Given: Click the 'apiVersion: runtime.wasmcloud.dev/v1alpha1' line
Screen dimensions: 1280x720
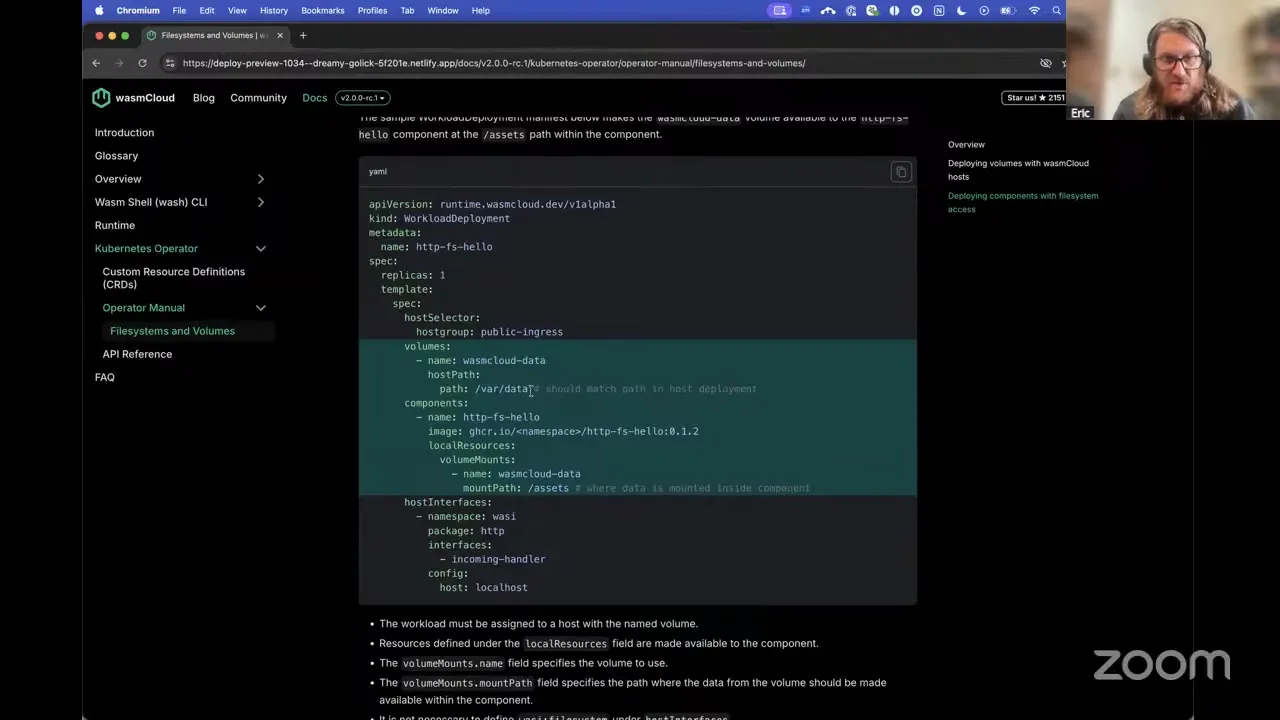Looking at the screenshot, I should coord(492,204).
